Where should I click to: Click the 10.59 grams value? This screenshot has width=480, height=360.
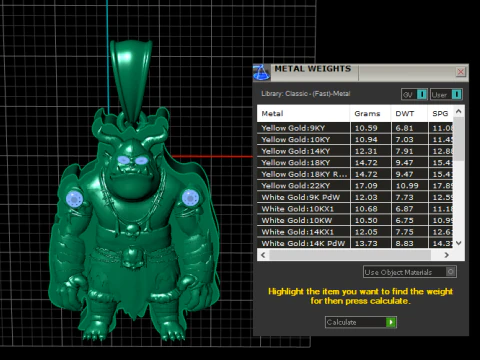point(366,128)
